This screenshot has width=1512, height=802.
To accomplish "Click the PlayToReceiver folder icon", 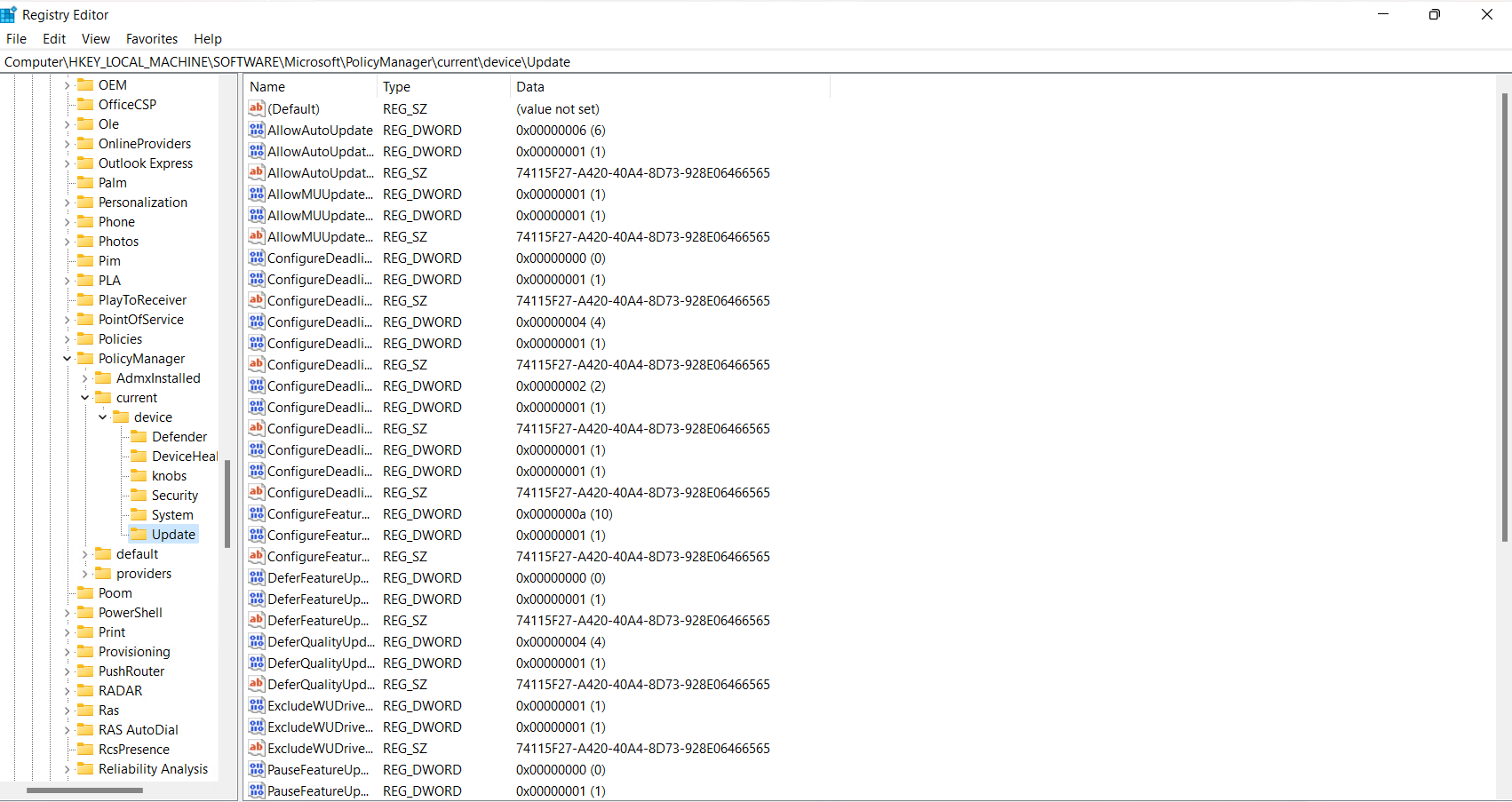I will pyautogui.click(x=85, y=300).
